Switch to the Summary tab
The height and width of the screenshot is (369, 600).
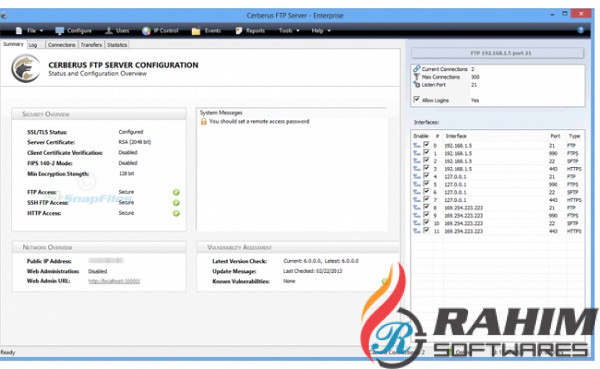[13, 44]
